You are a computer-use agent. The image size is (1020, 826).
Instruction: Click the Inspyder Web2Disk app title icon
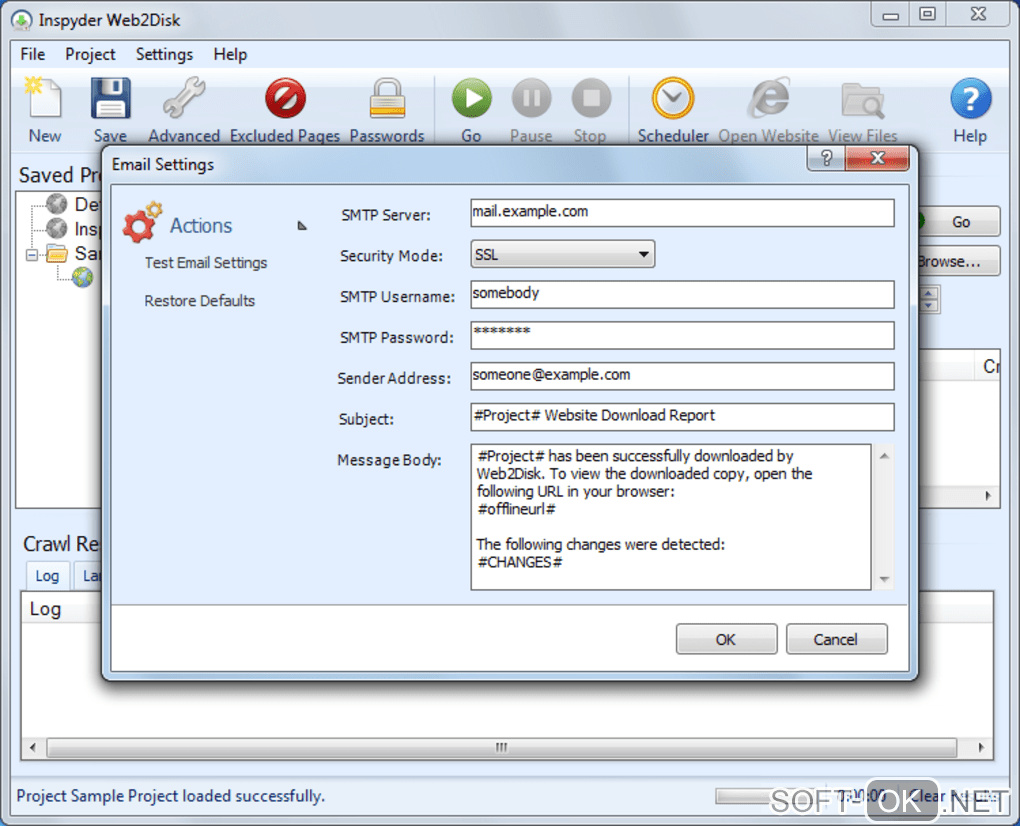[21, 20]
